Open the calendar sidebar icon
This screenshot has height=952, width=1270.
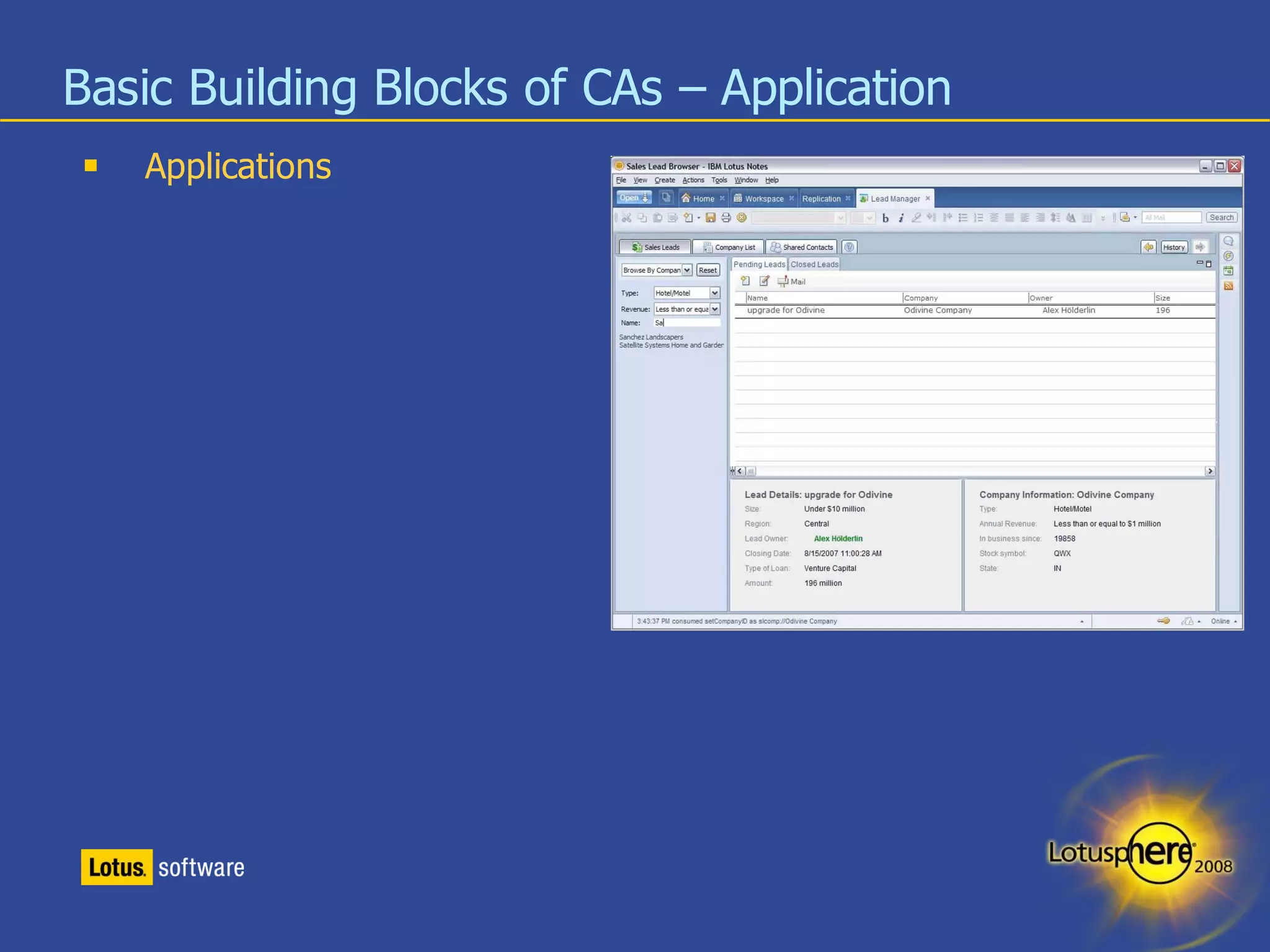pos(1228,271)
